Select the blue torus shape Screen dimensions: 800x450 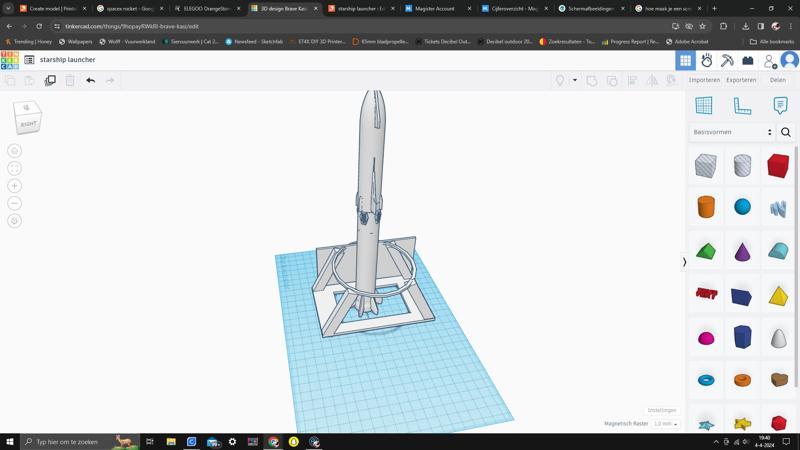[706, 380]
